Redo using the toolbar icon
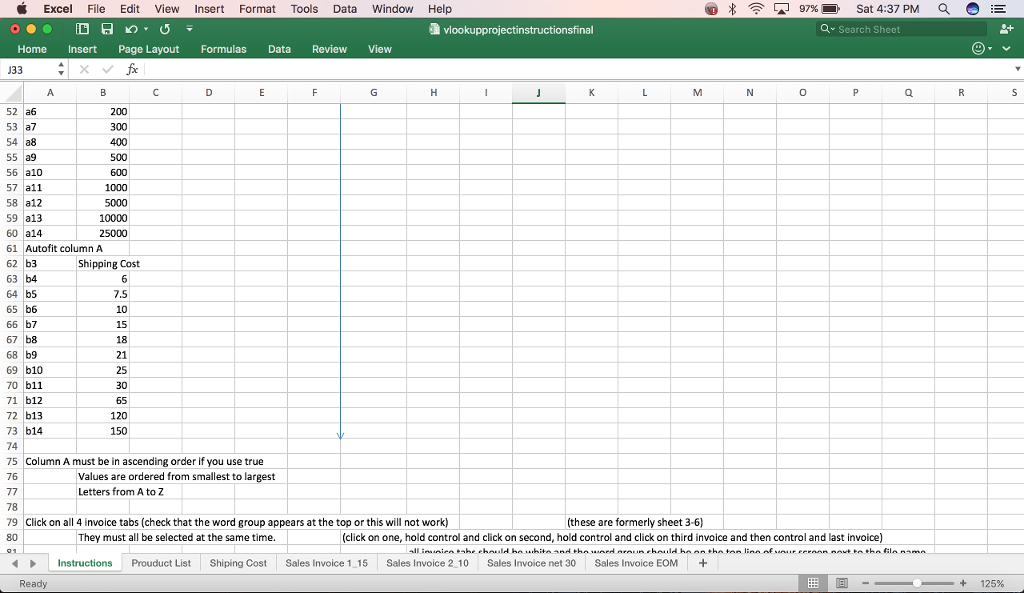This screenshot has height=593, width=1024. [x=164, y=29]
